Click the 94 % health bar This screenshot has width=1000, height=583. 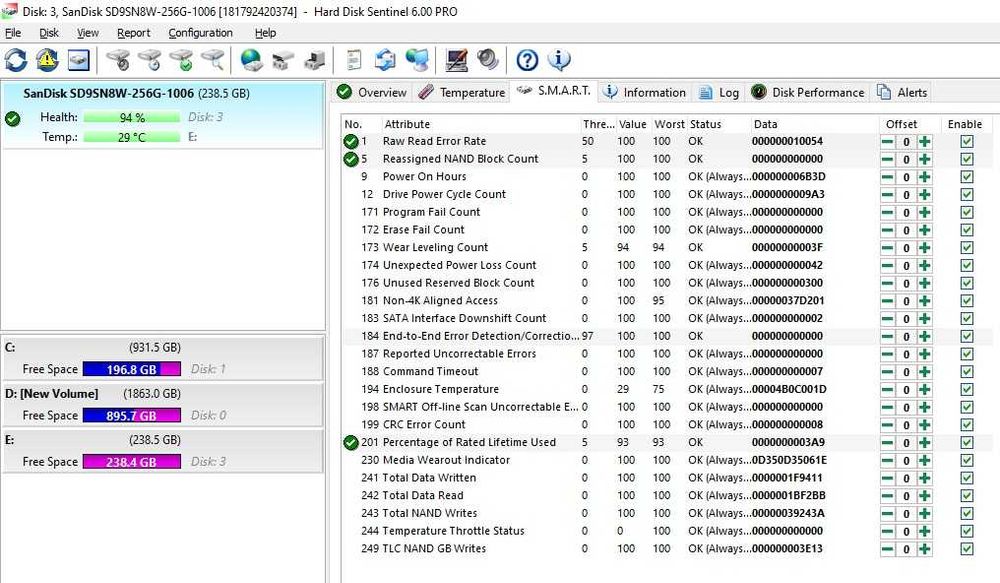click(131, 117)
